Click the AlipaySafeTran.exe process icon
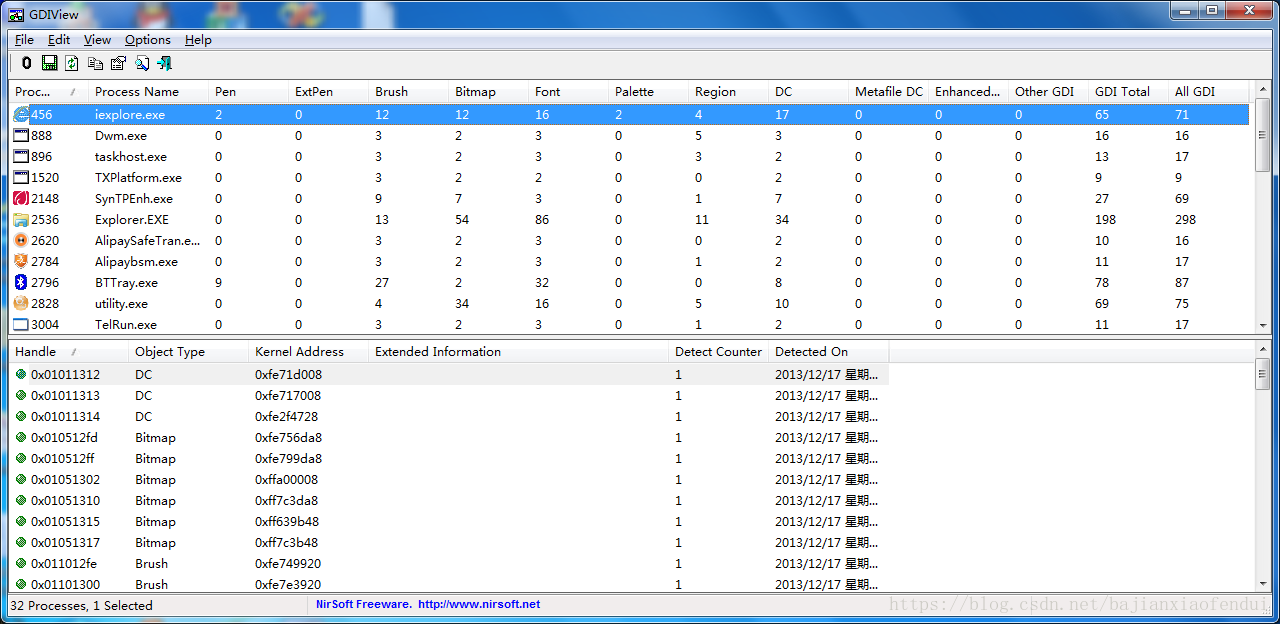 click(x=21, y=241)
